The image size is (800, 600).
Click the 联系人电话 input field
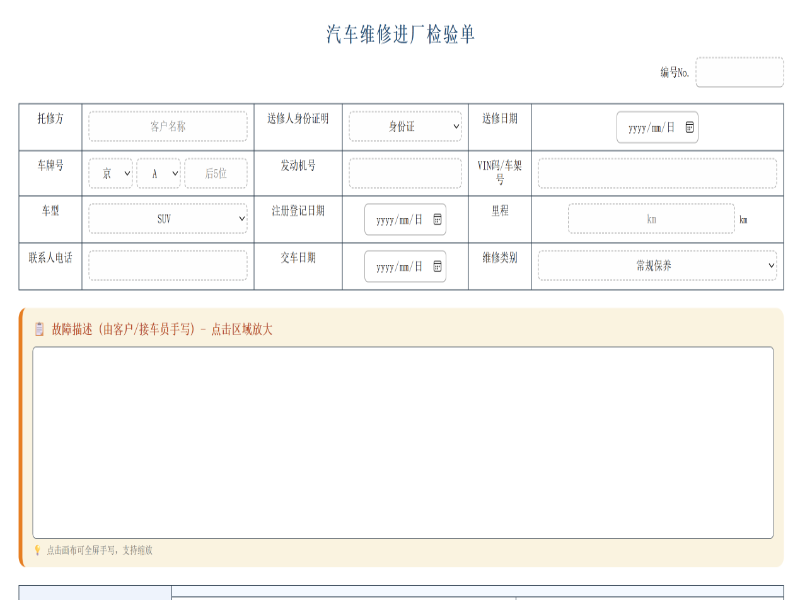168,265
